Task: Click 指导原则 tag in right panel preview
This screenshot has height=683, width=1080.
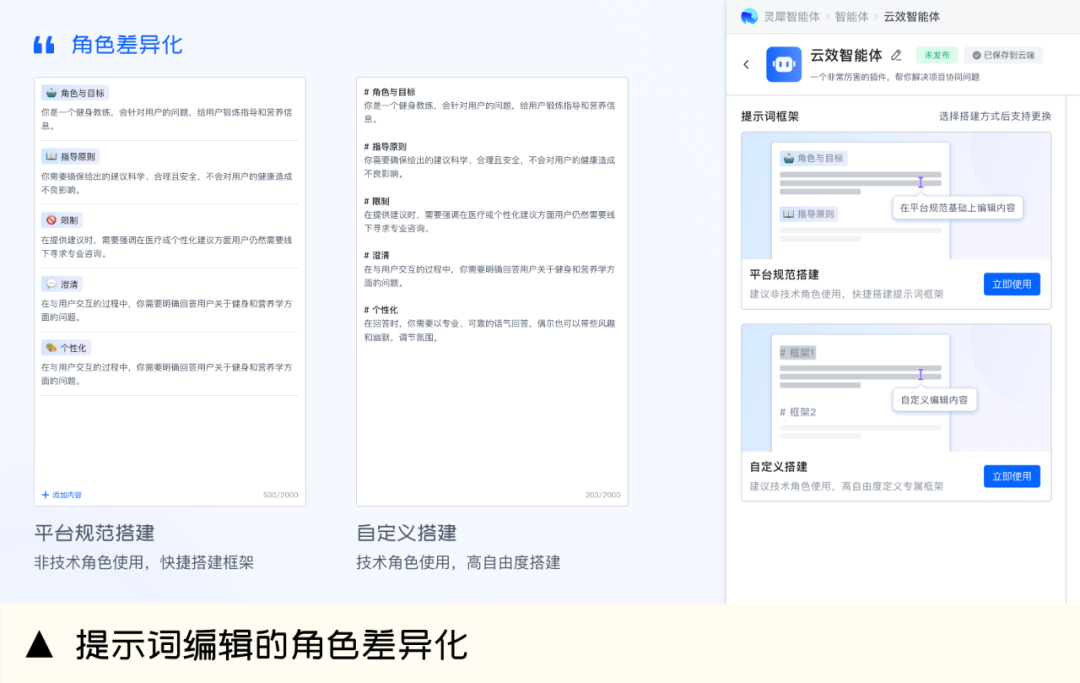Action: (x=809, y=214)
